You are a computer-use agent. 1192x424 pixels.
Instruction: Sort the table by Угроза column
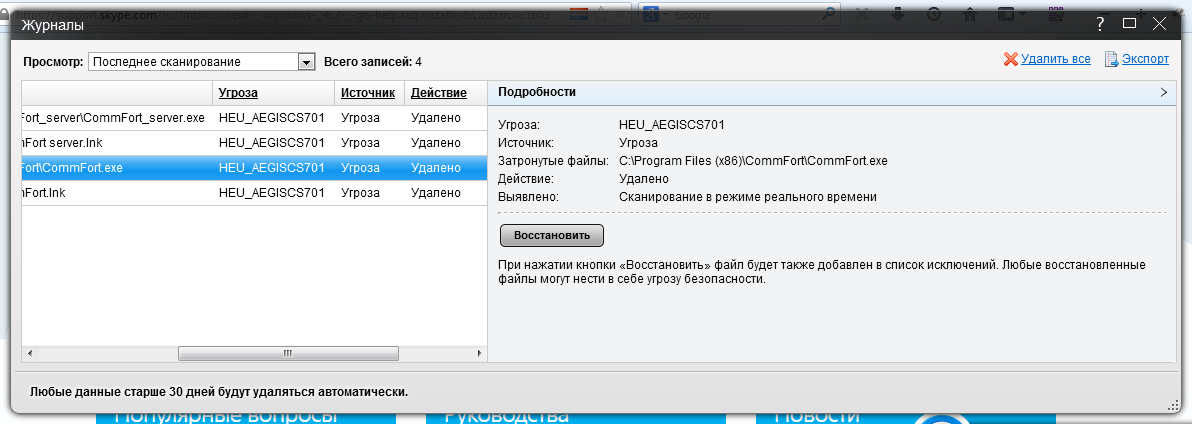pyautogui.click(x=238, y=93)
